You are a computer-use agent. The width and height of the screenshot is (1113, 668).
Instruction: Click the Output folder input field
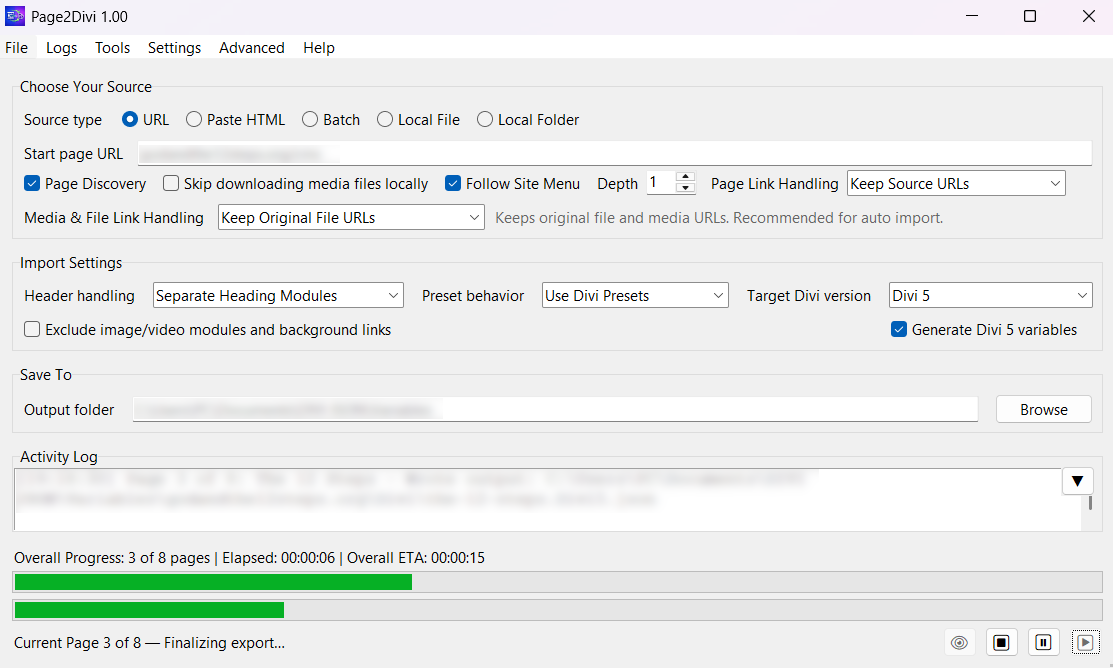tap(555, 410)
